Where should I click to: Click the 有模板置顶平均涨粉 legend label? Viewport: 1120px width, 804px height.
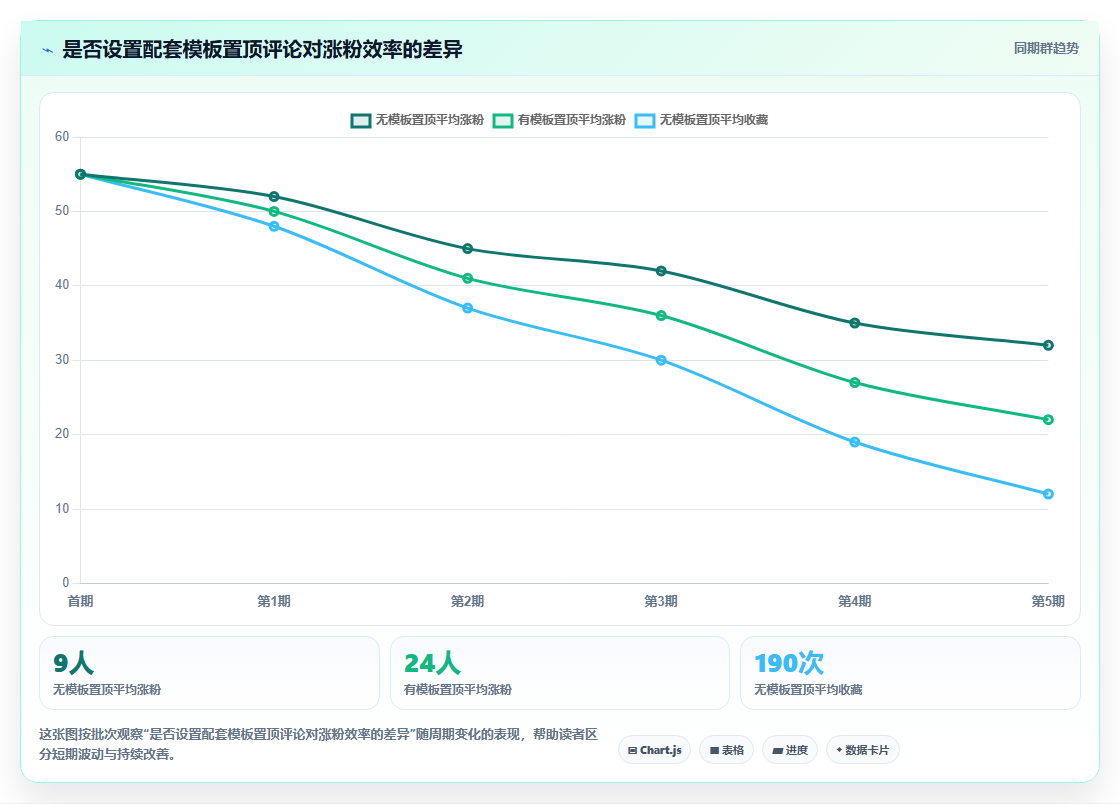pos(571,120)
